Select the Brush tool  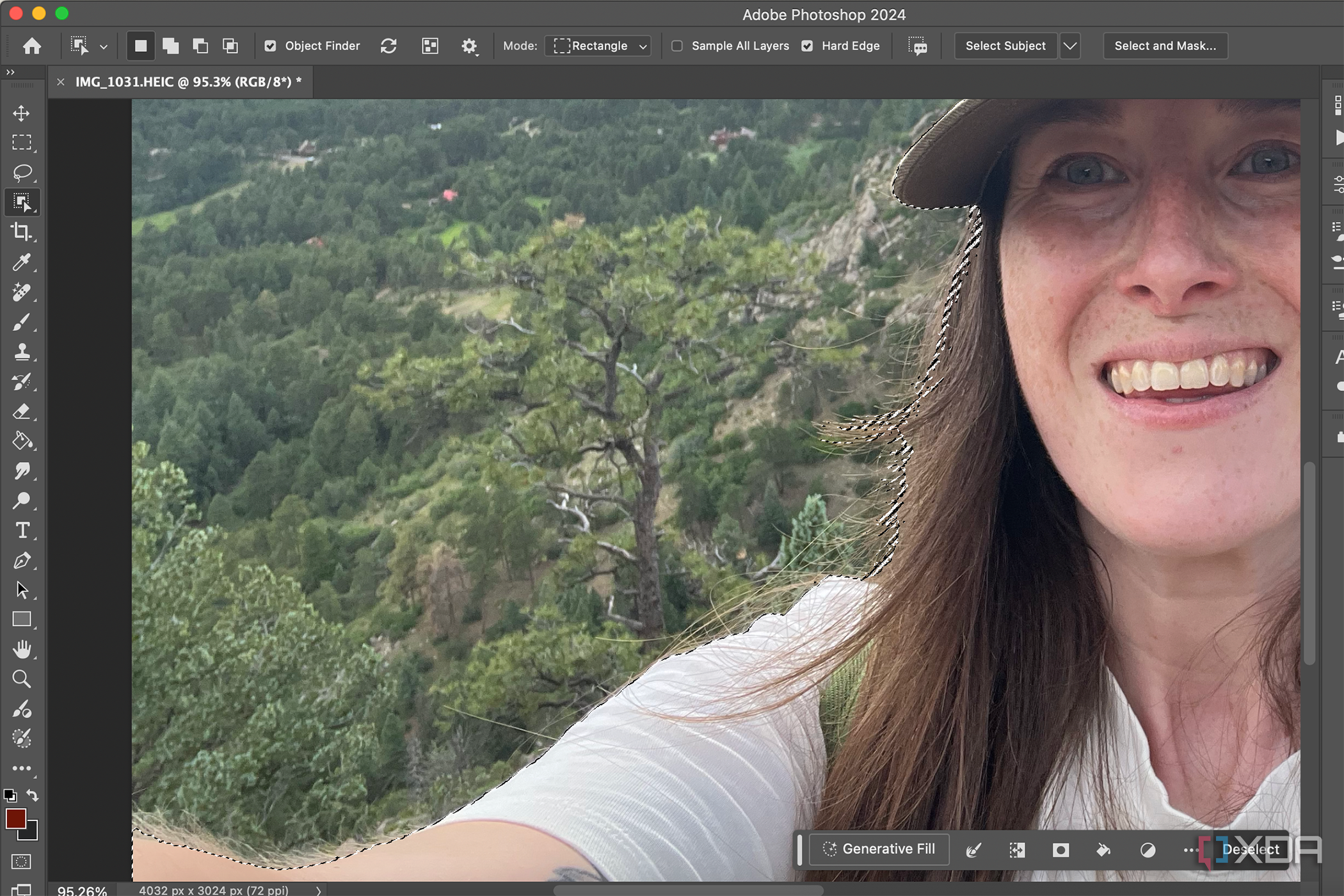(x=21, y=322)
